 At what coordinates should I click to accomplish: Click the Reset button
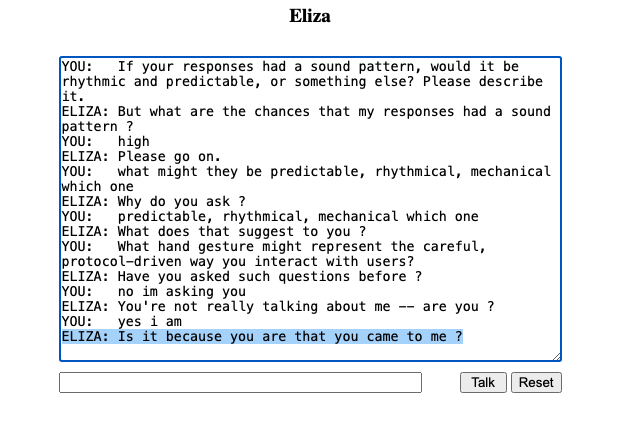[x=536, y=382]
